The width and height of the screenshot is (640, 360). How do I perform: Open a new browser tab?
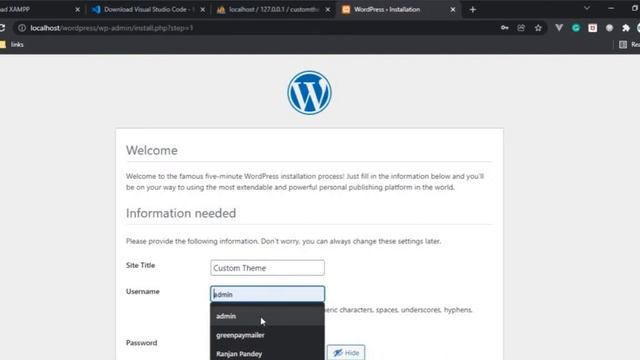click(473, 9)
